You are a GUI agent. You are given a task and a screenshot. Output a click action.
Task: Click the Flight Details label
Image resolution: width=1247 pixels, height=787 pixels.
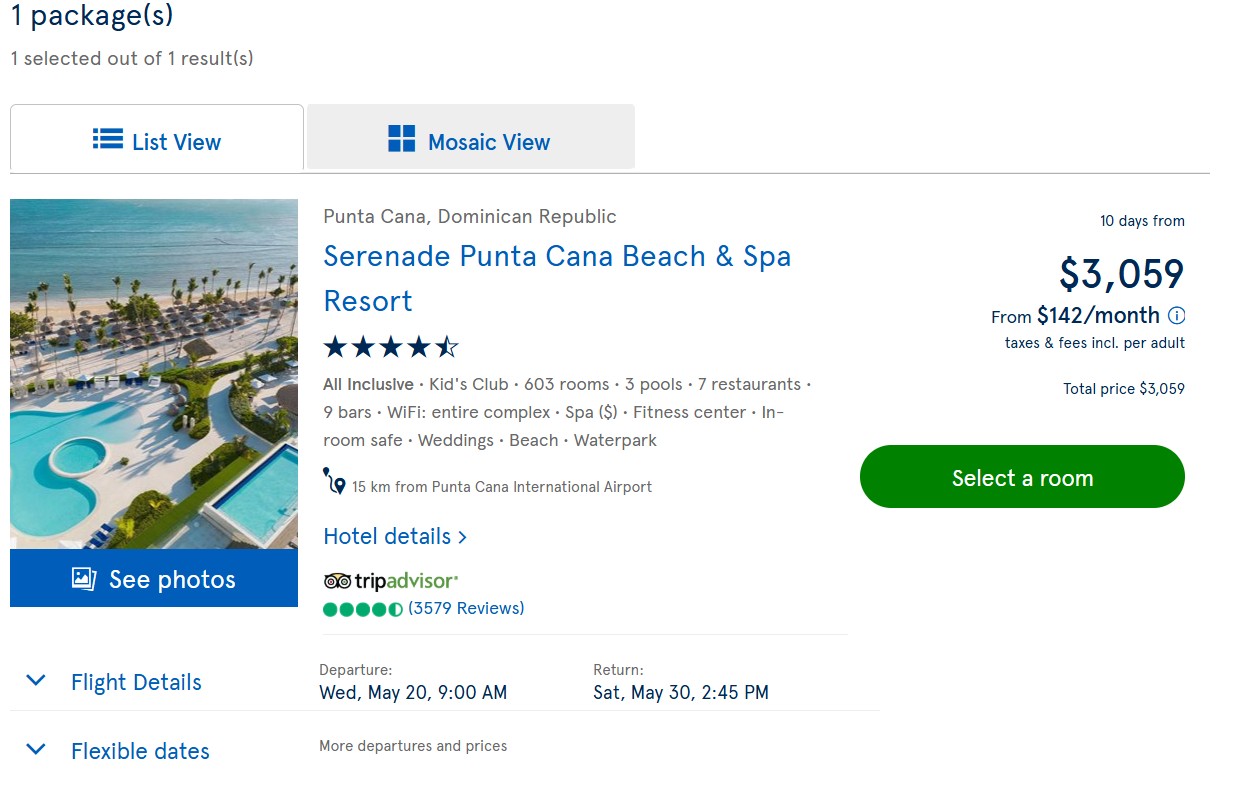[136, 683]
